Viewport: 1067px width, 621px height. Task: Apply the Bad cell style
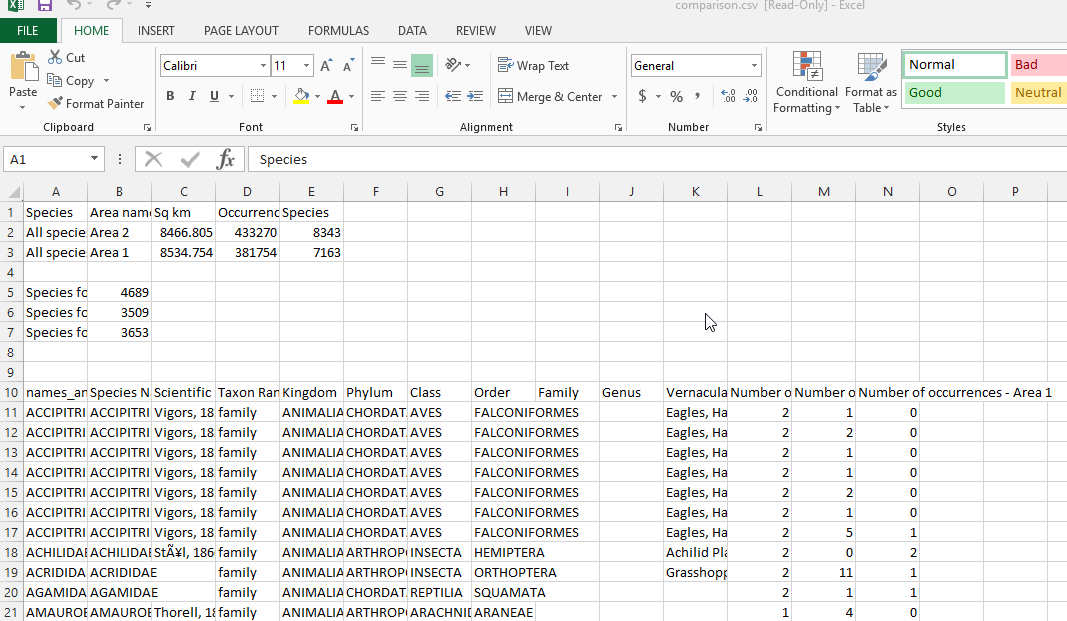click(x=1038, y=65)
